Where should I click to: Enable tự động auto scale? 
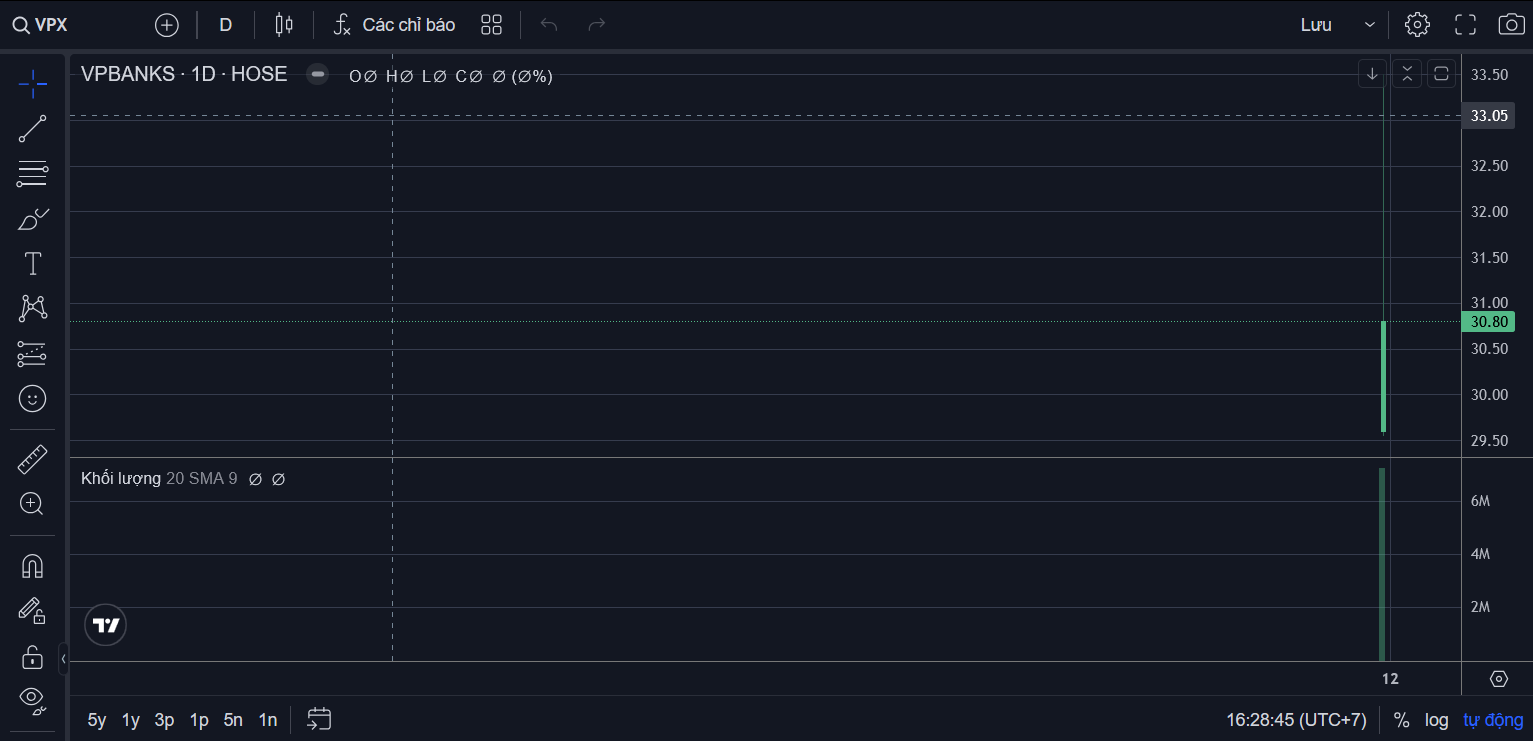pyautogui.click(x=1493, y=720)
